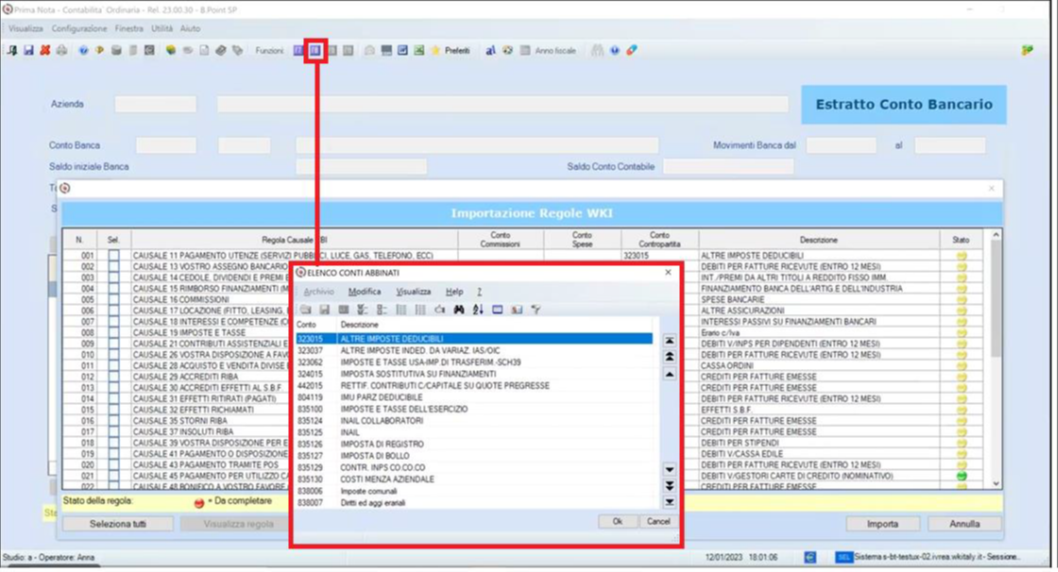1058x572 pixels.
Task: Click the binoculars icon in the main toolbar
Action: pos(597,51)
